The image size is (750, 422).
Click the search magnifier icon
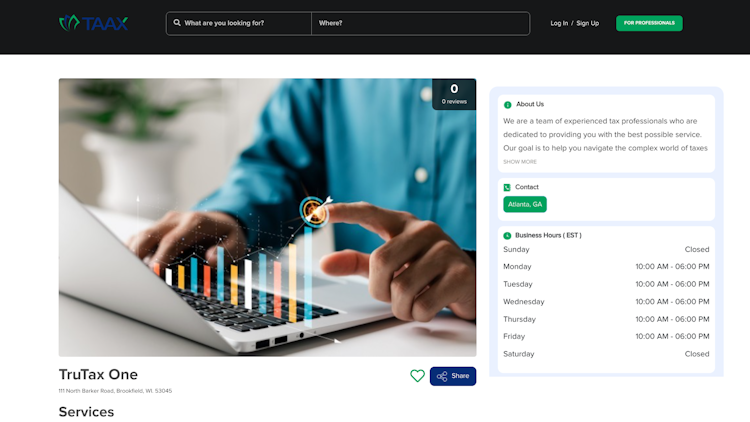pos(177,23)
